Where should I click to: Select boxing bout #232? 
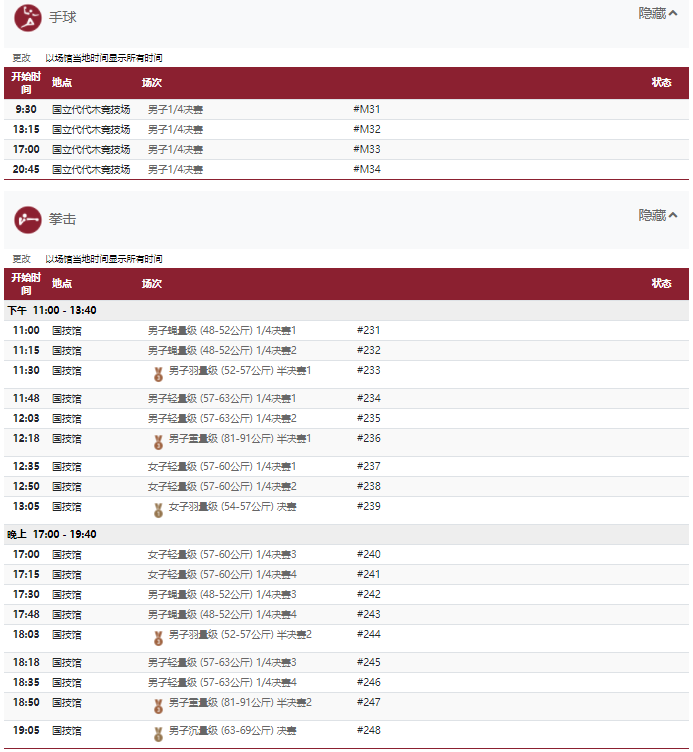click(x=346, y=351)
